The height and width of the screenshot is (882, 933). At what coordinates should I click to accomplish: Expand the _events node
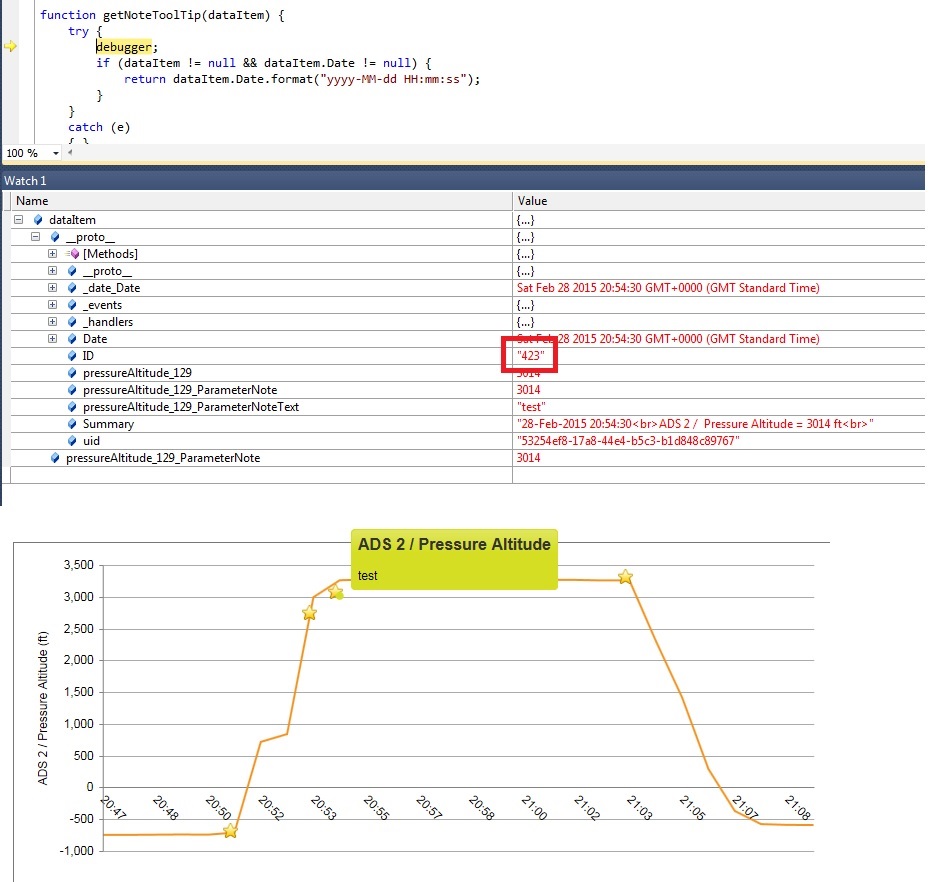pyautogui.click(x=52, y=305)
